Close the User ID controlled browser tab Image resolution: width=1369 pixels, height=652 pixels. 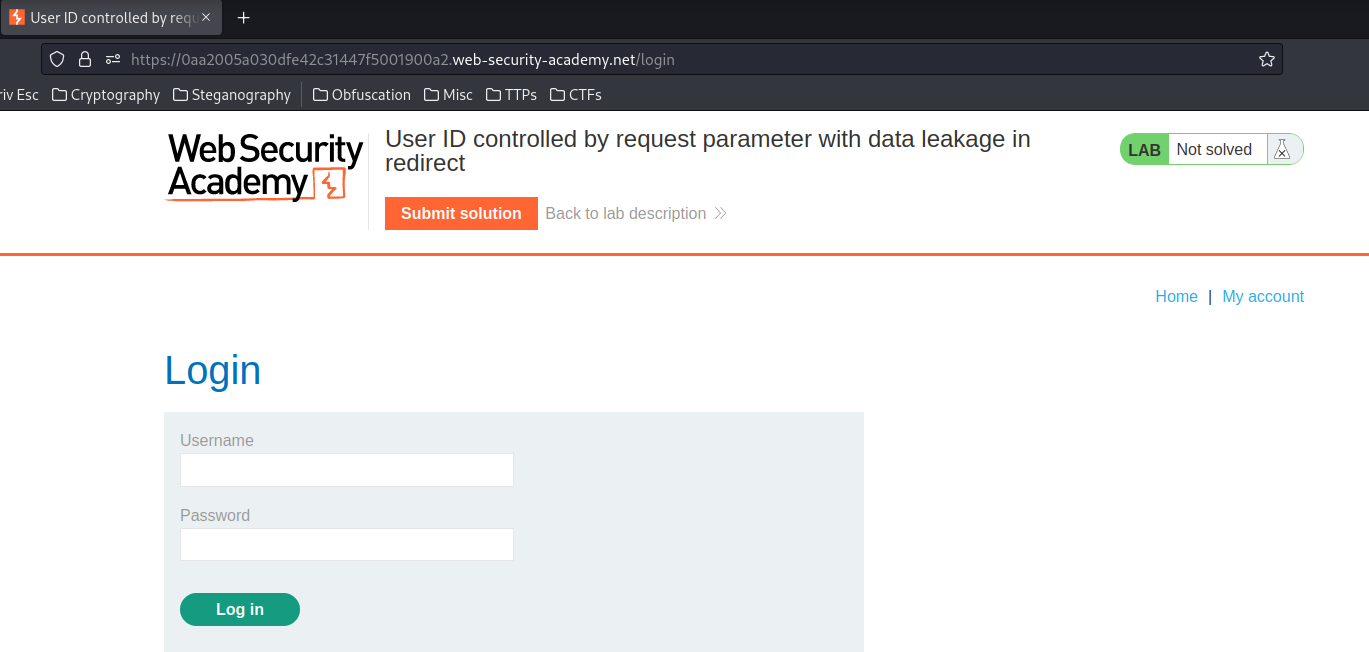(x=206, y=18)
